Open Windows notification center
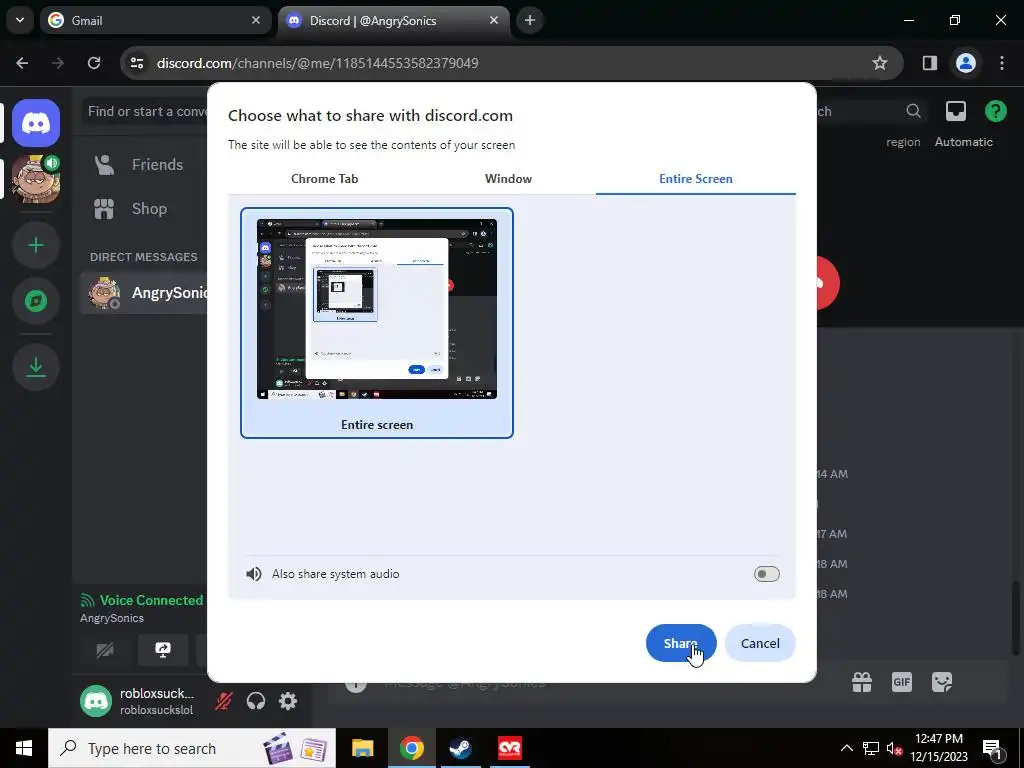 point(992,748)
